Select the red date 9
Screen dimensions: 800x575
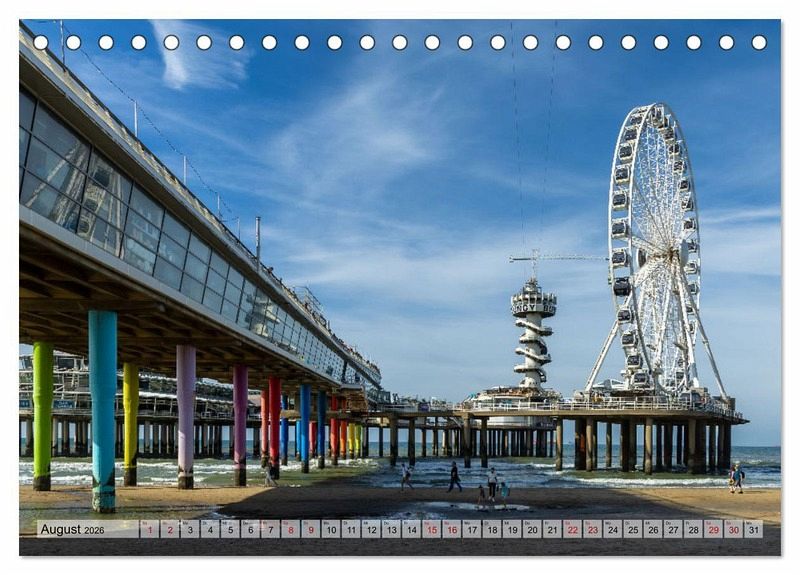[x=311, y=529]
